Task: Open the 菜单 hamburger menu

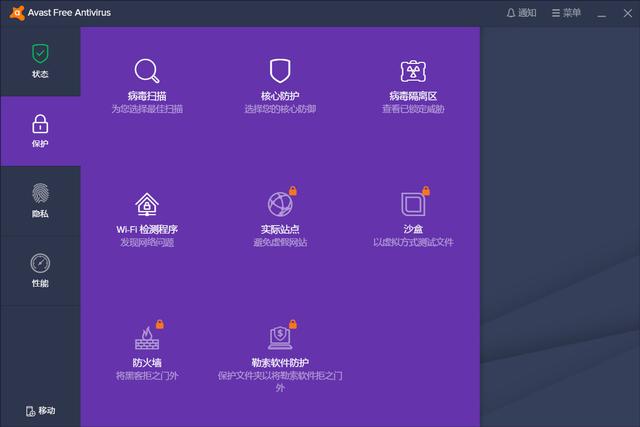Action: tap(566, 13)
